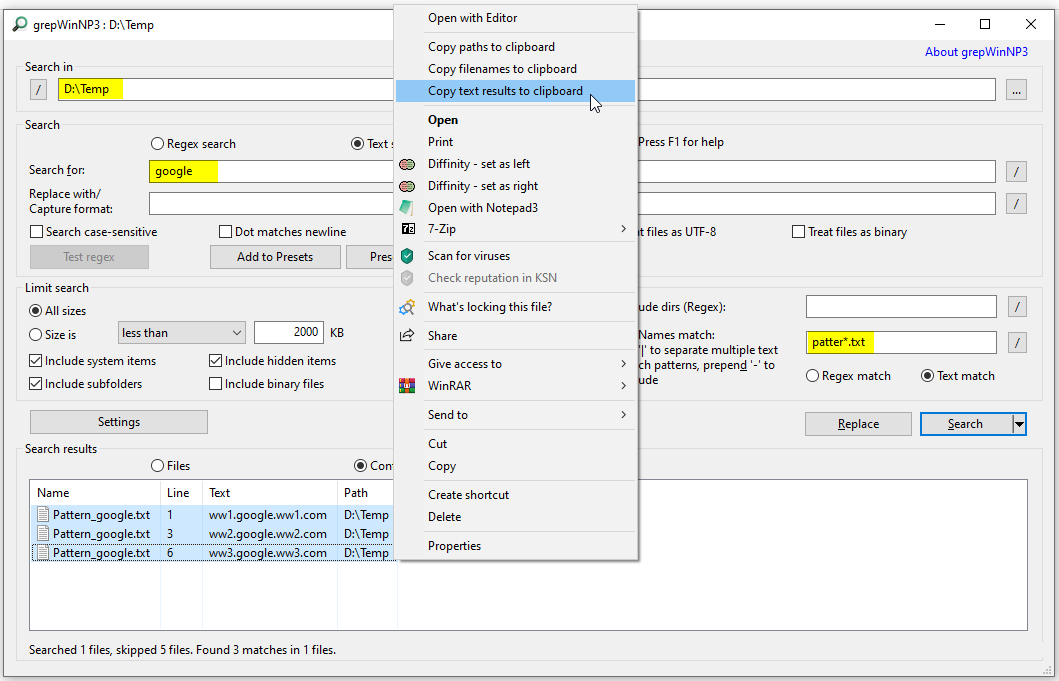Click slash button beside Replace with field
This screenshot has width=1059, height=681.
[1016, 203]
